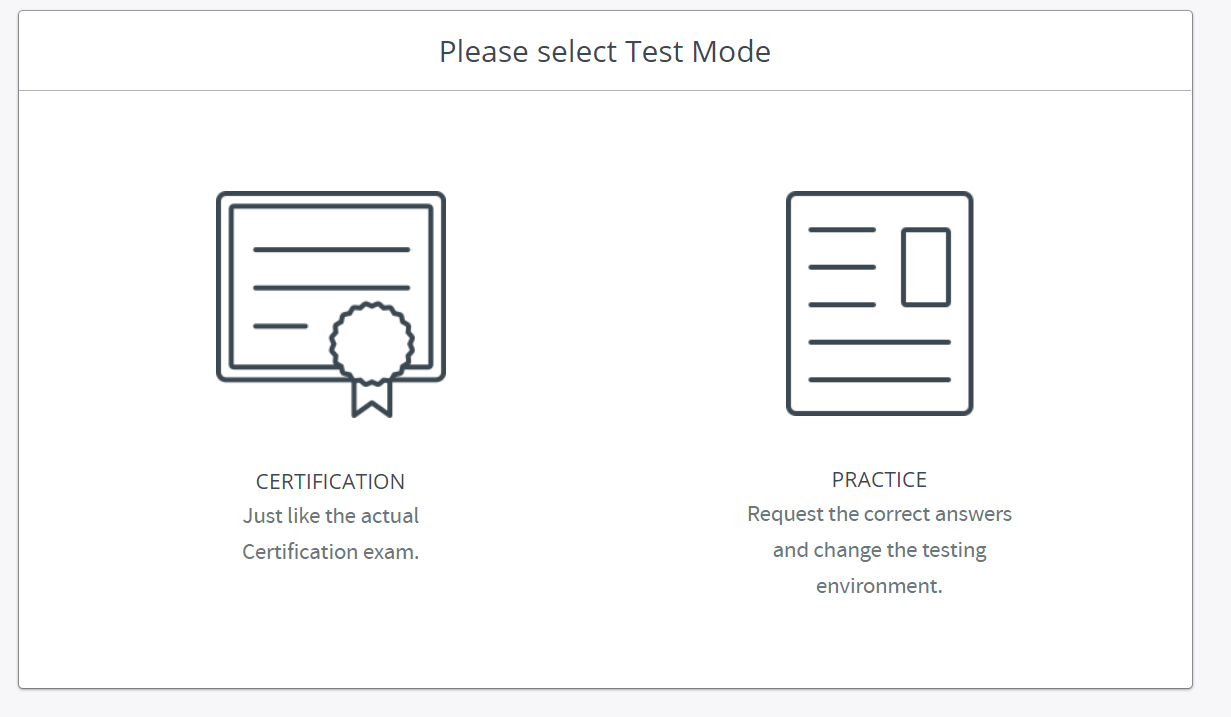Click the fourth line in the Practice page icon
This screenshot has height=717, width=1231.
coord(879,342)
